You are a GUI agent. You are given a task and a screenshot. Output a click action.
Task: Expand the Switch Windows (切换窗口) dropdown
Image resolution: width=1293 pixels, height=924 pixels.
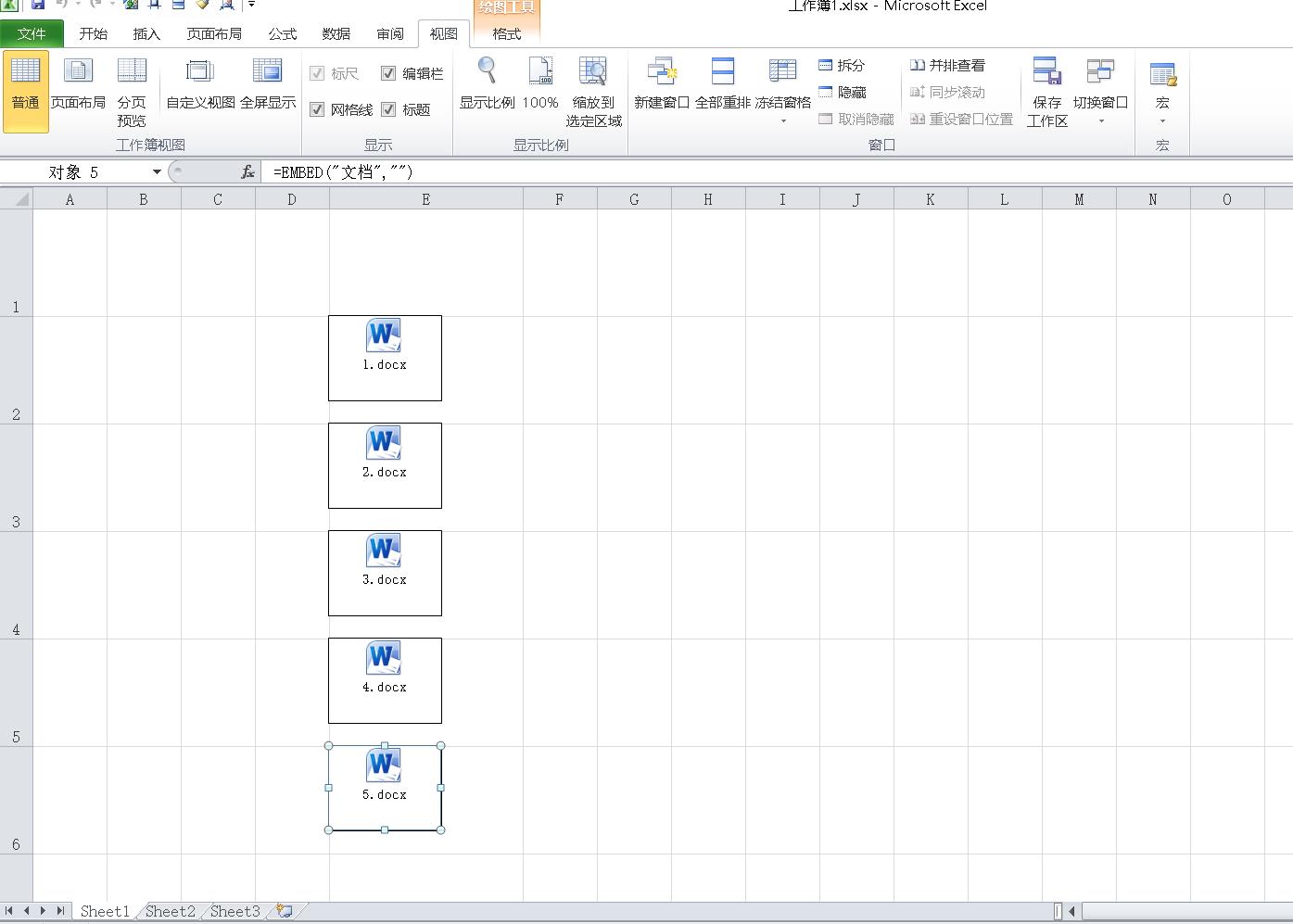point(1100,120)
